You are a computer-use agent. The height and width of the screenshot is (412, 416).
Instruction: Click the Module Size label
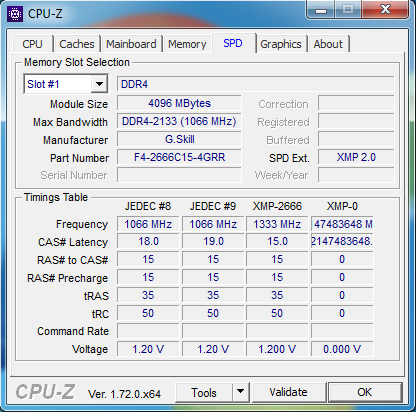click(x=79, y=104)
